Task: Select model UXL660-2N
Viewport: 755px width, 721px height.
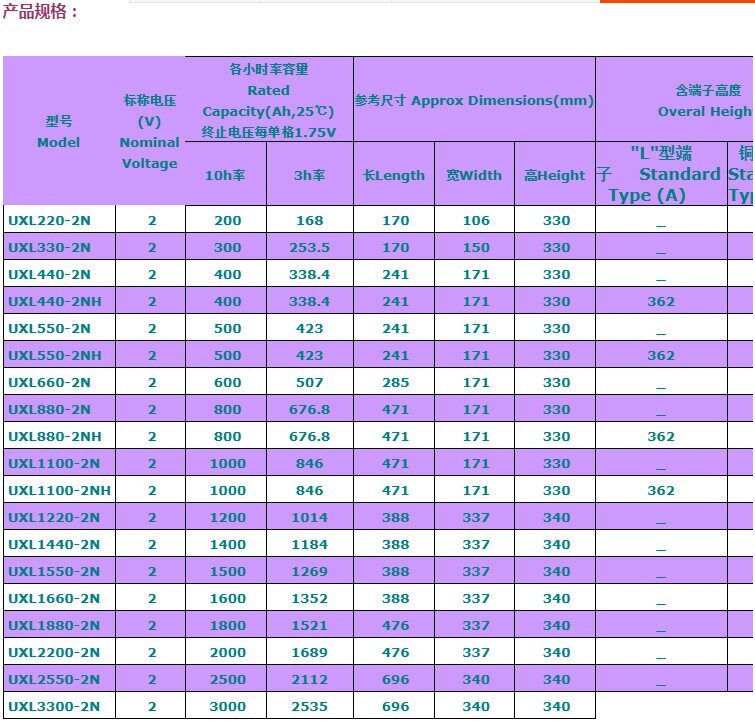Action: click(50, 382)
